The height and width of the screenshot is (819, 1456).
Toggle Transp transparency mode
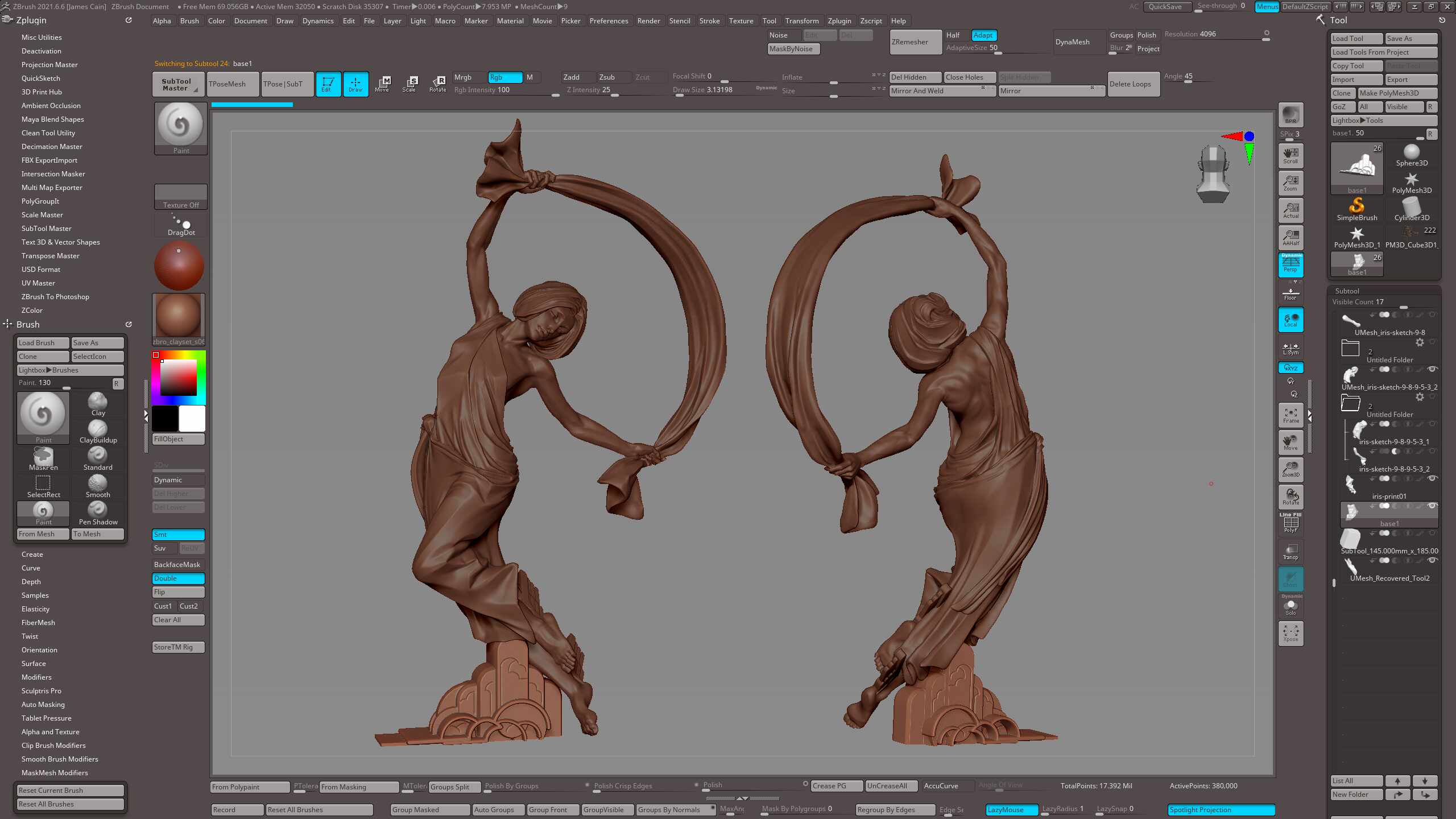(1290, 551)
